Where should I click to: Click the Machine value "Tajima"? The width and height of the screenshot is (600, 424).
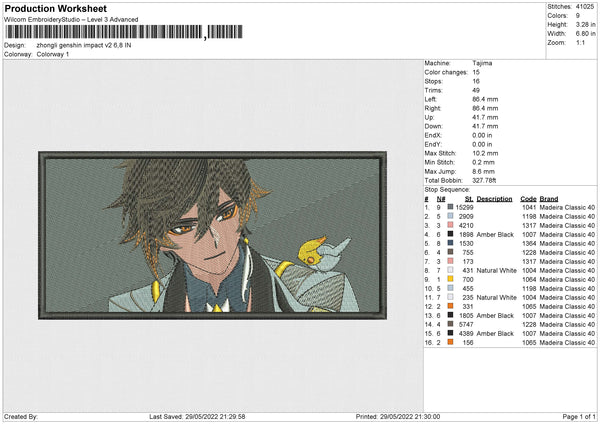pos(482,63)
